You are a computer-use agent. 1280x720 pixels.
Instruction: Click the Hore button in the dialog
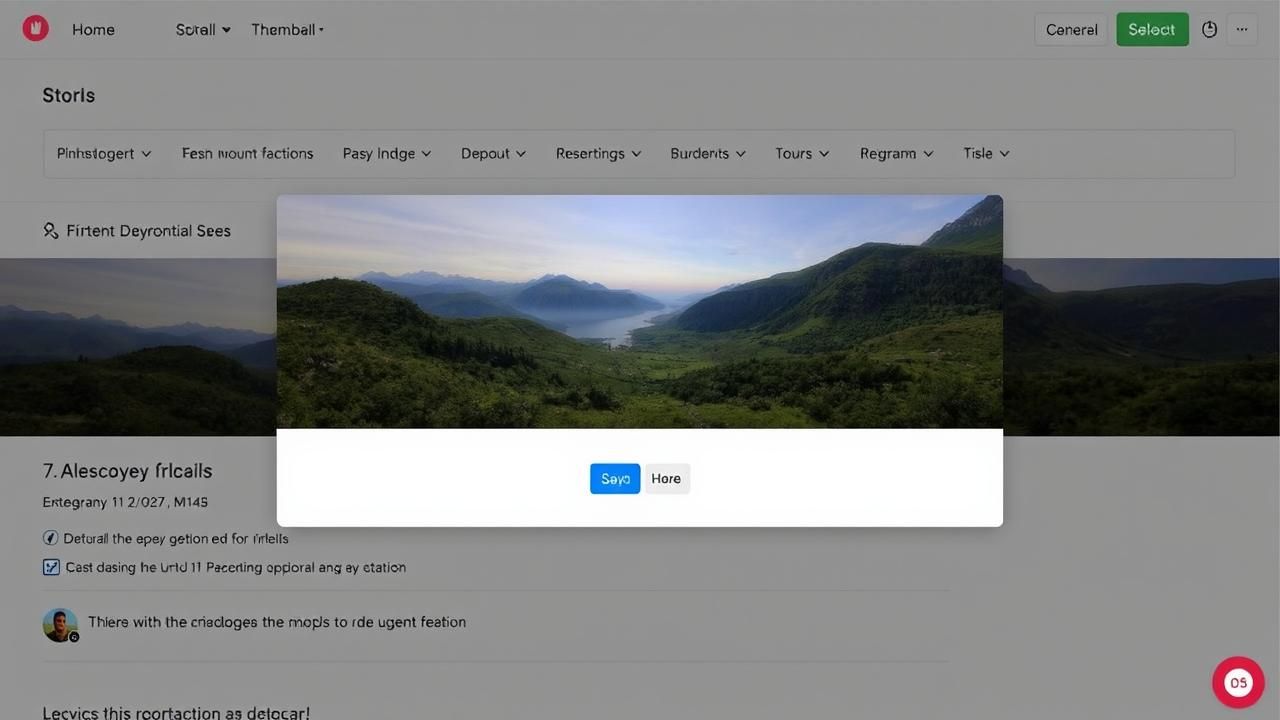(x=666, y=479)
